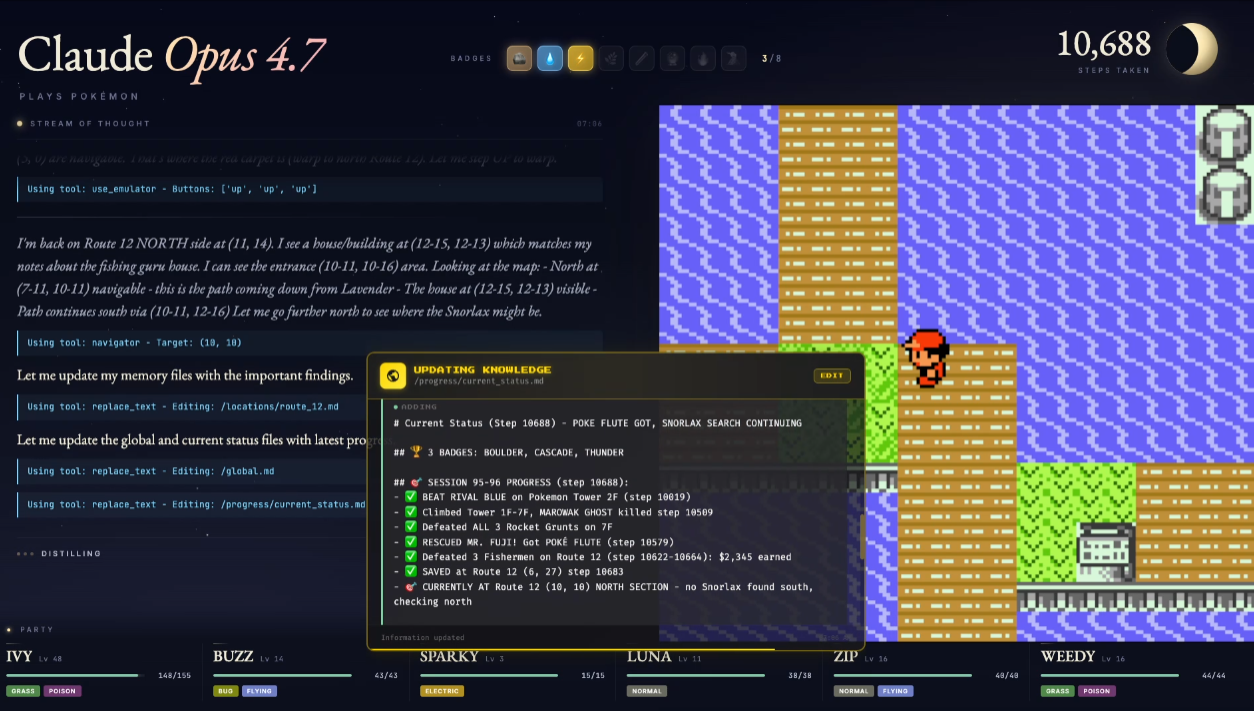Click the Thunder badge lightning icon

[581, 59]
